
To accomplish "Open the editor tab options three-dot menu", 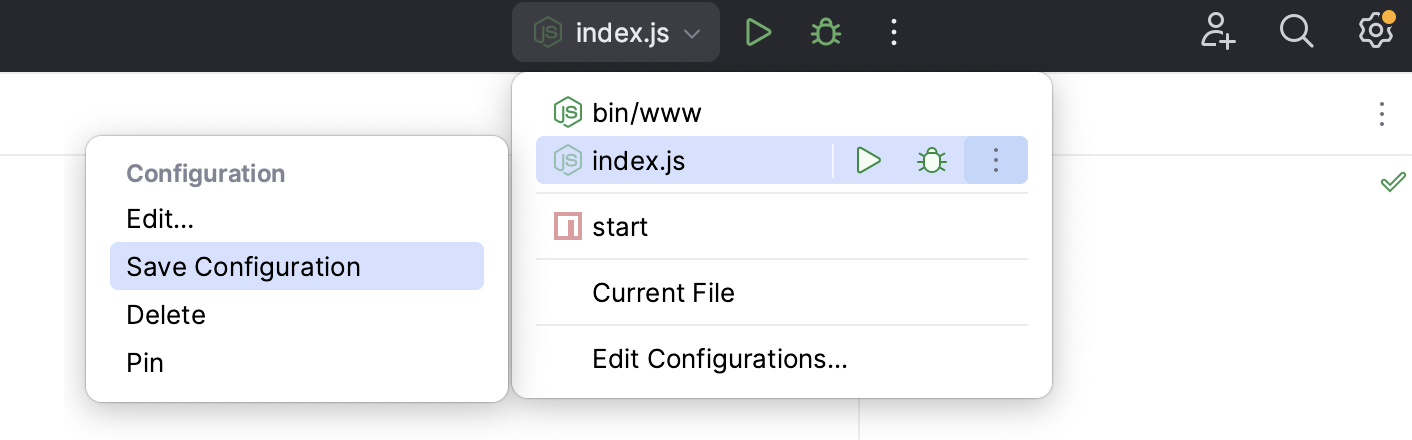I will [x=1381, y=114].
